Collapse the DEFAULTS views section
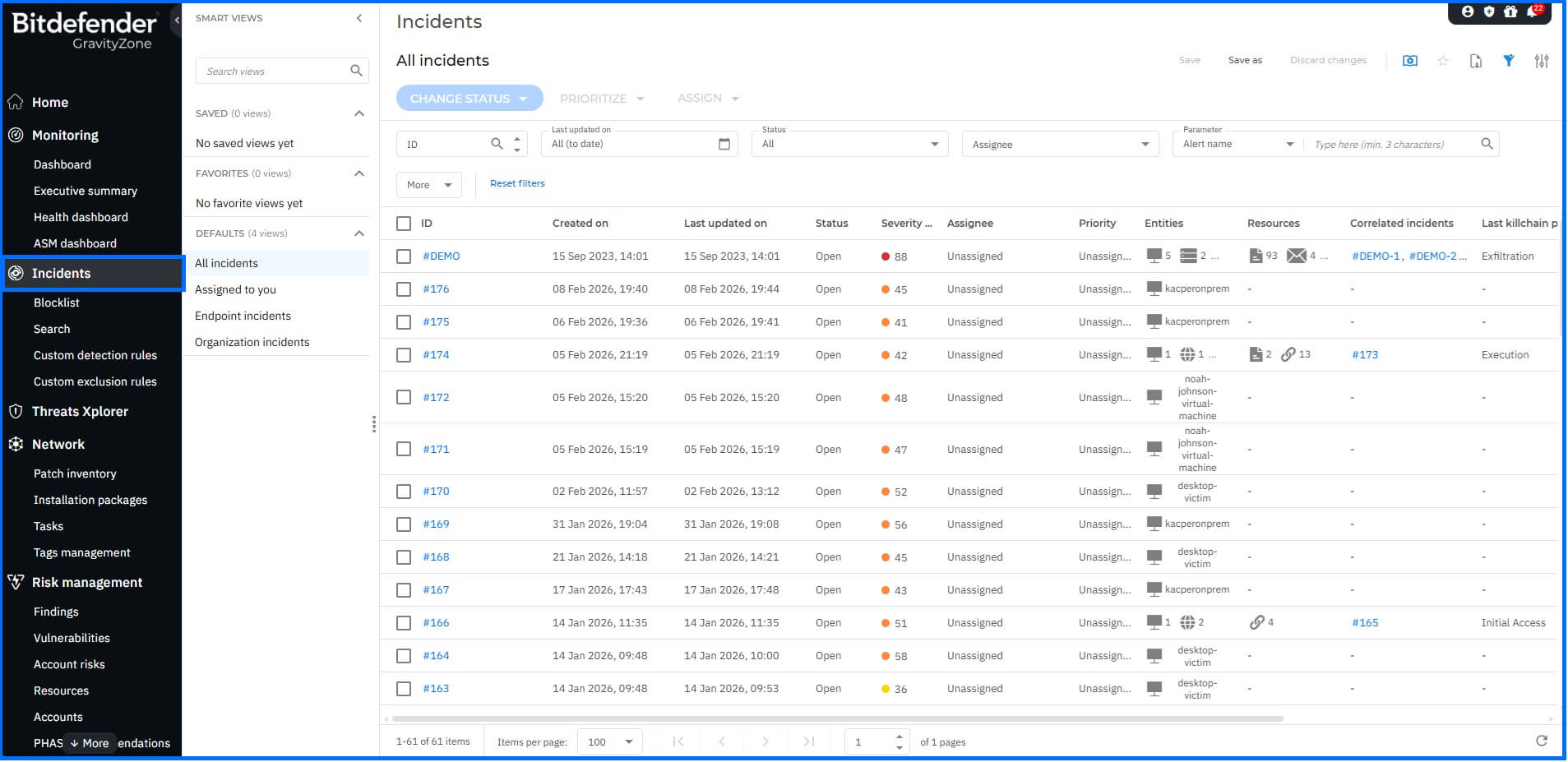Viewport: 1568px width, 762px height. (x=358, y=233)
